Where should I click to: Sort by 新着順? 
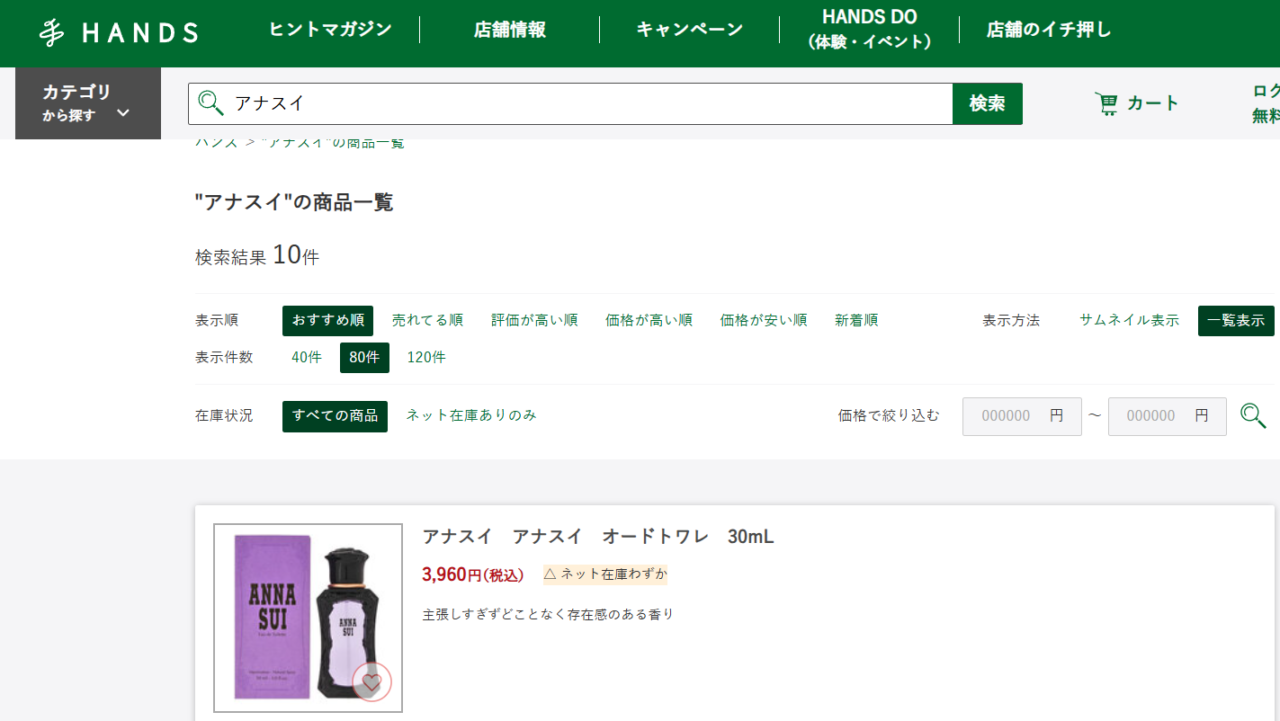[857, 321]
